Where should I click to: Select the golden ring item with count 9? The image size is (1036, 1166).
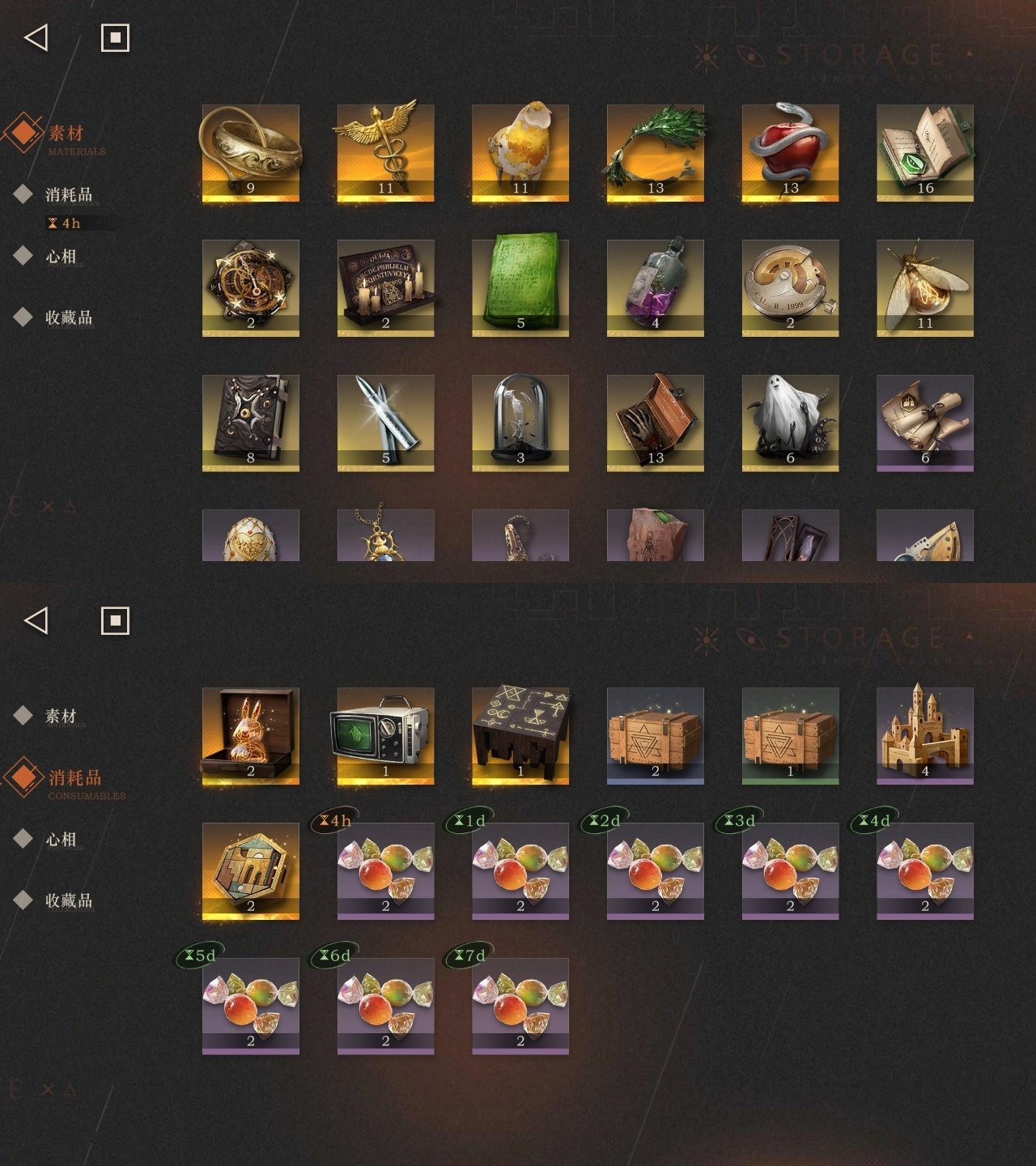click(x=251, y=153)
